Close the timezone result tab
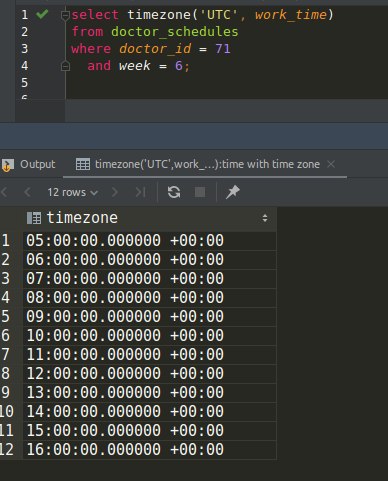Viewport: 388px width, 481px height. pos(331,164)
